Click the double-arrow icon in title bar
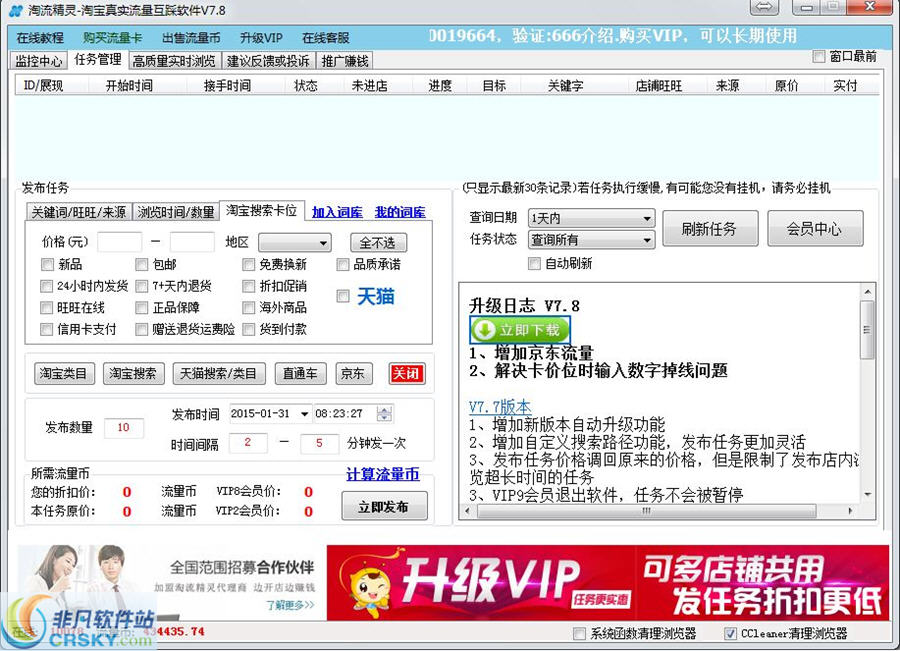 tap(764, 7)
